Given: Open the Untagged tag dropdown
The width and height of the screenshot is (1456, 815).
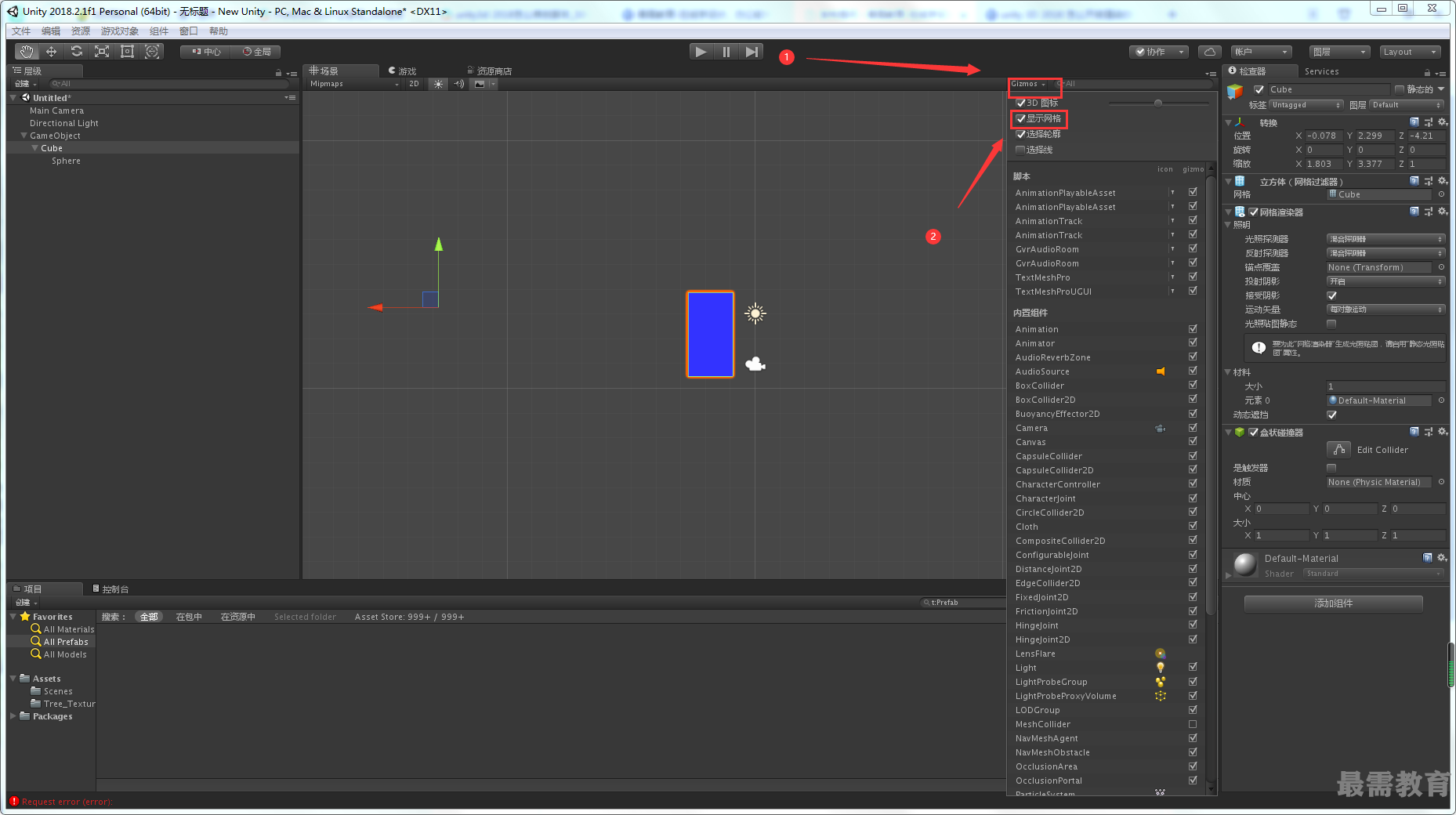Looking at the screenshot, I should click(x=1306, y=105).
